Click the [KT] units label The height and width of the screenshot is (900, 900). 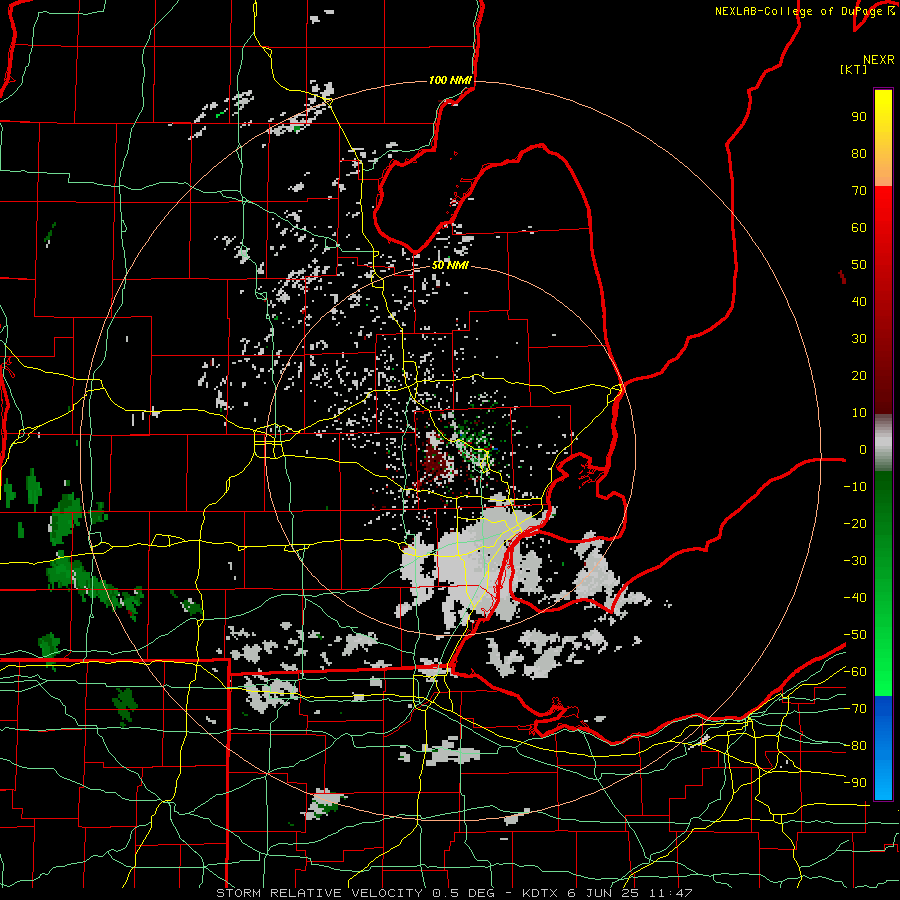point(853,69)
